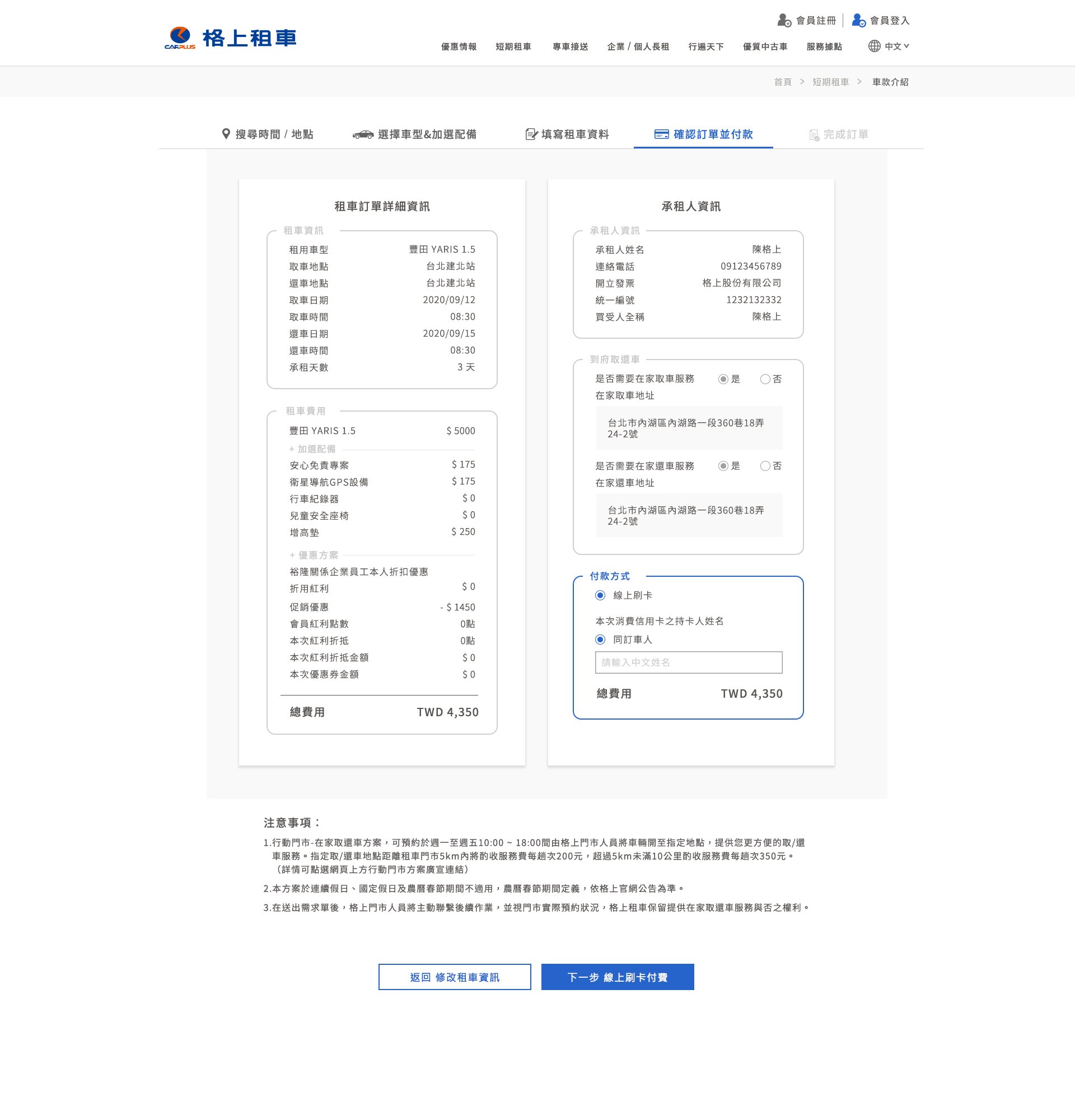Click the cardholder Chinese name input field
The width and height of the screenshot is (1075, 1120).
689,662
